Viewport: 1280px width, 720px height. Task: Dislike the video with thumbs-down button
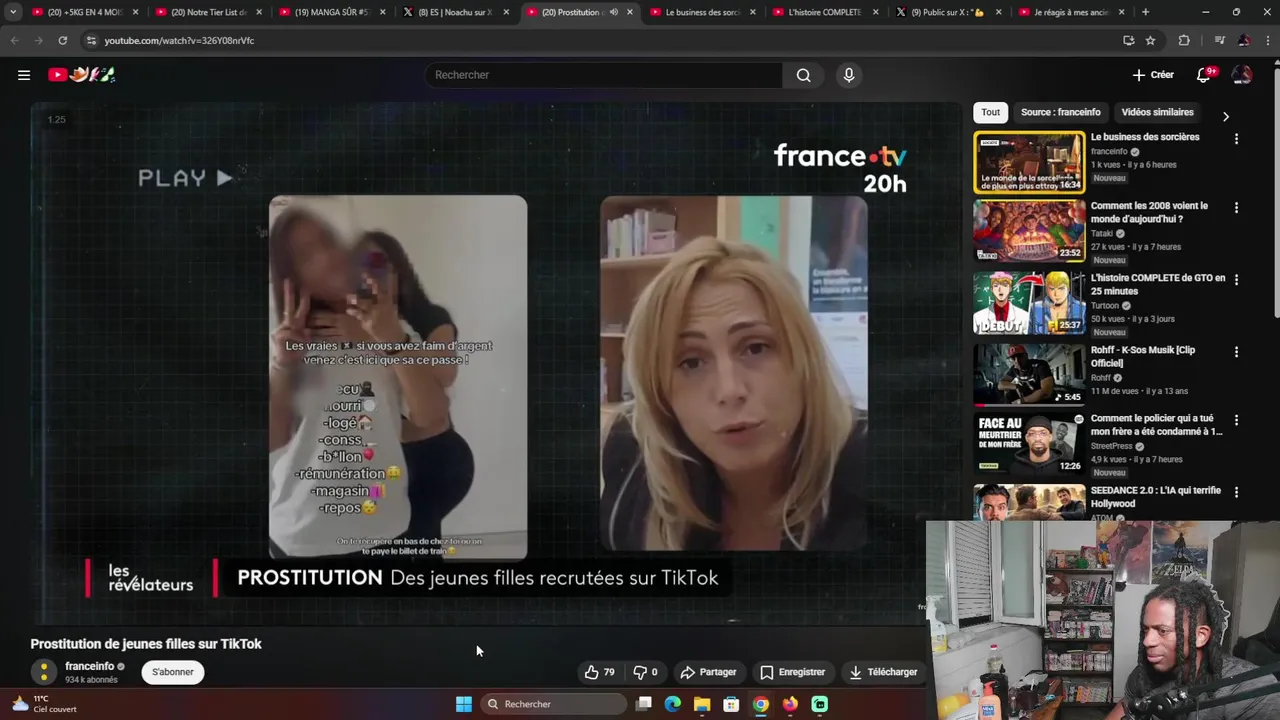click(645, 672)
